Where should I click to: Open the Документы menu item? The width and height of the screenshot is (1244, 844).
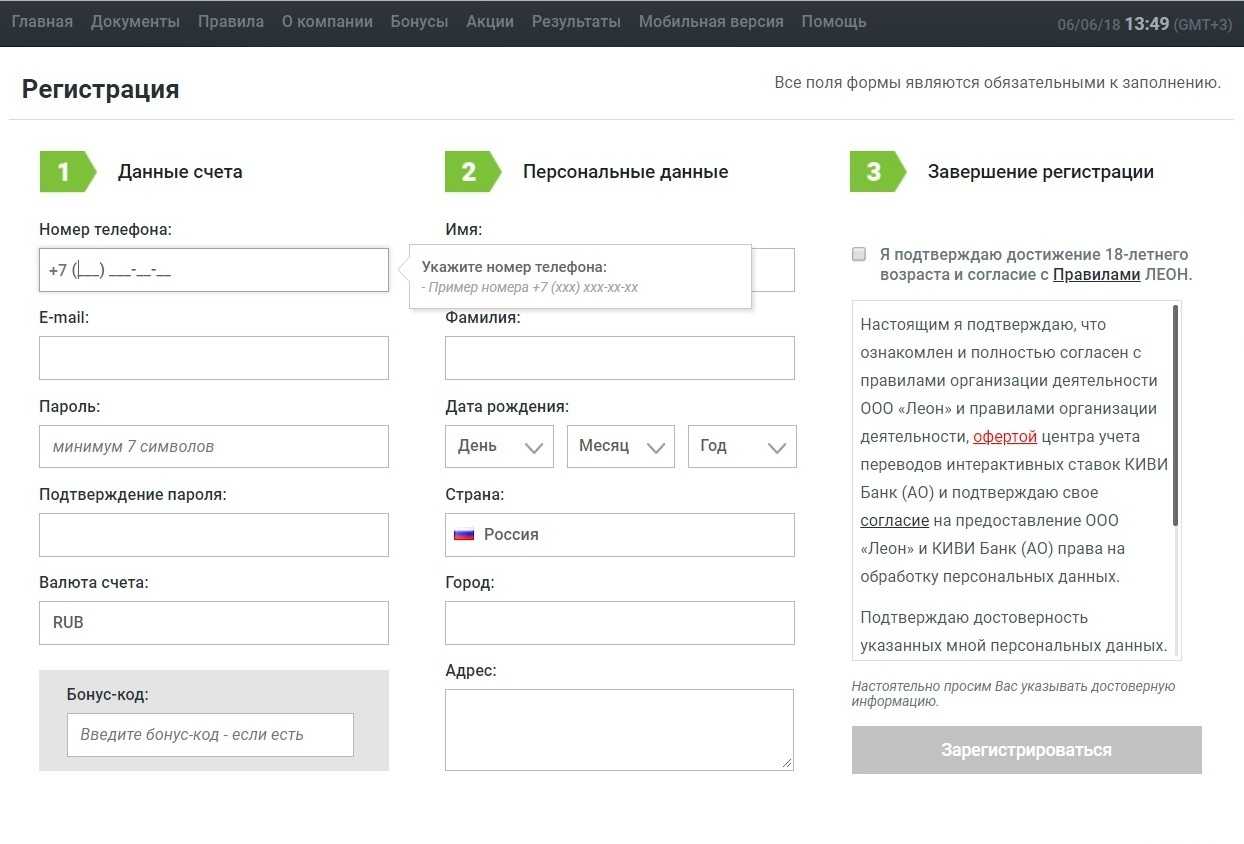click(x=135, y=22)
